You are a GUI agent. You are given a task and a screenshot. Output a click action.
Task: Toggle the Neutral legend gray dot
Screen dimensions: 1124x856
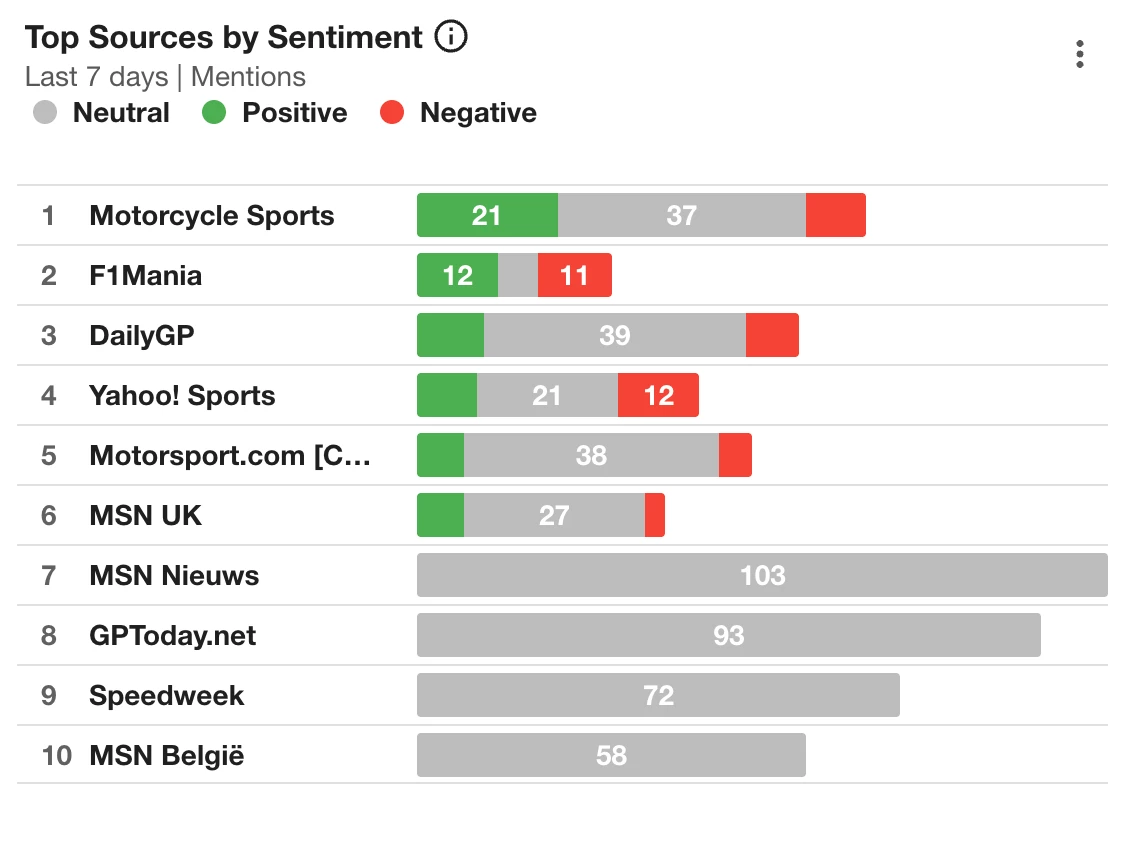46,113
